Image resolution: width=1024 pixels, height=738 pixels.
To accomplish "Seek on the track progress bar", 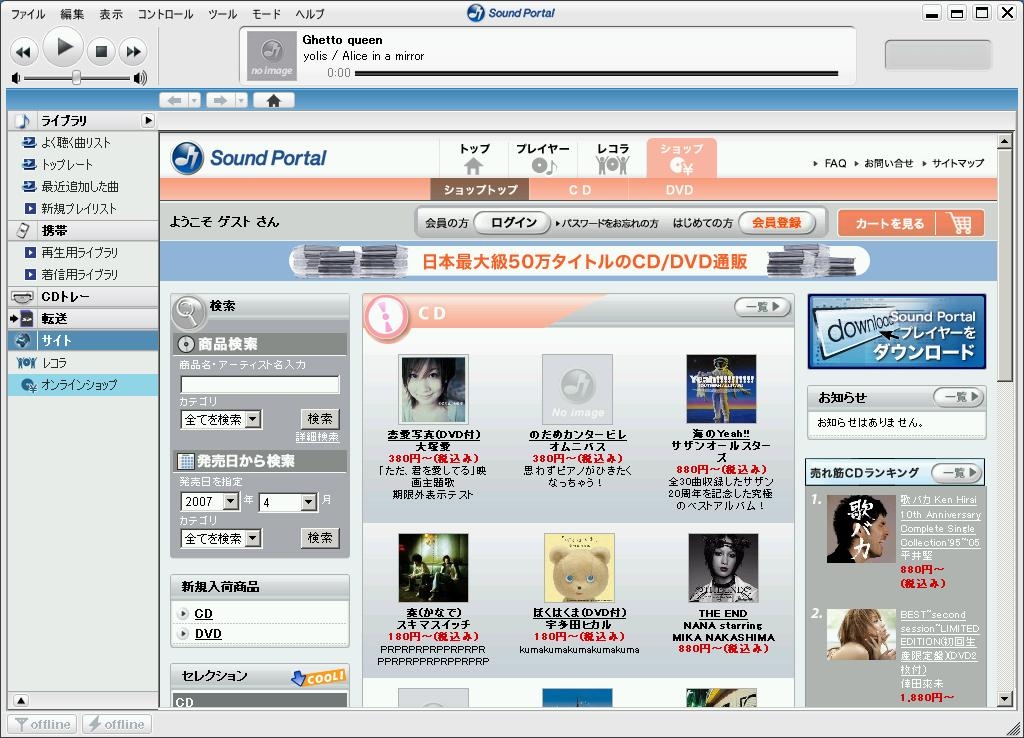I will pos(596,73).
